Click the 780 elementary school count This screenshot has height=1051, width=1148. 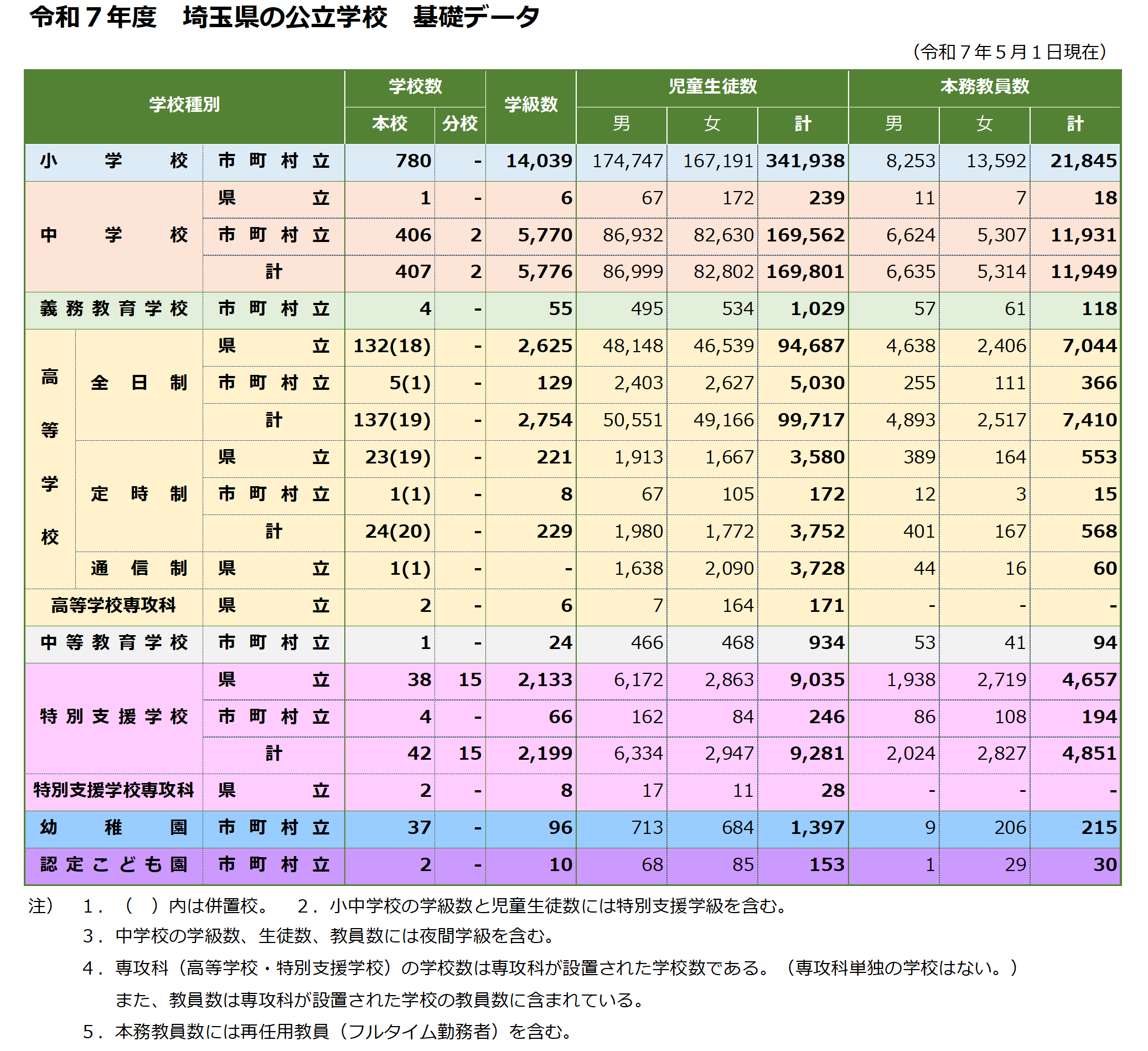pos(390,161)
